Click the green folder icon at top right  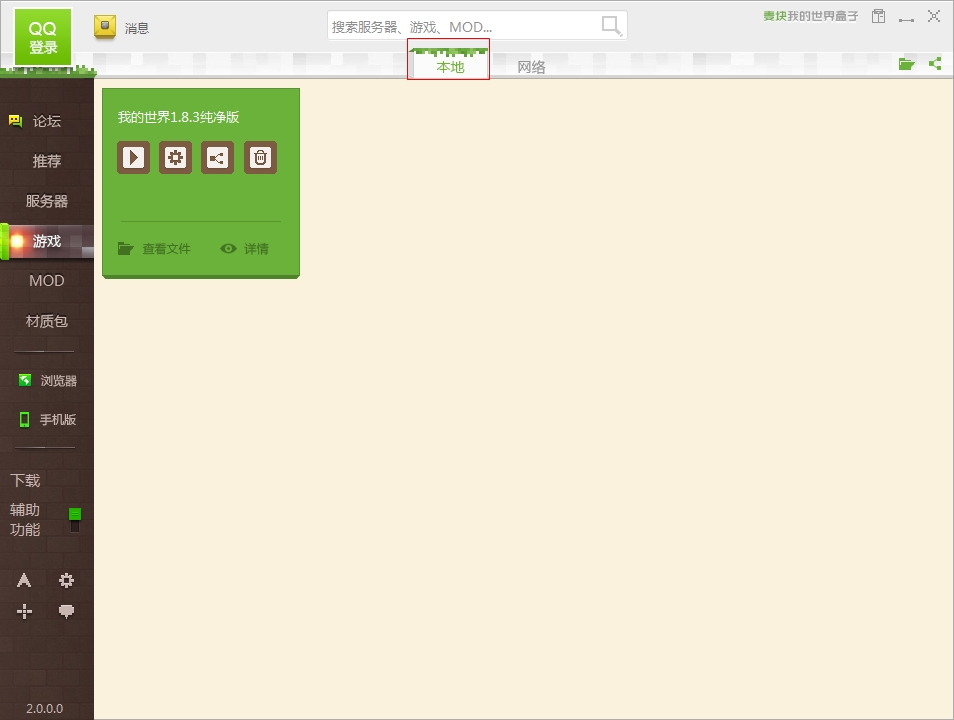click(x=906, y=64)
